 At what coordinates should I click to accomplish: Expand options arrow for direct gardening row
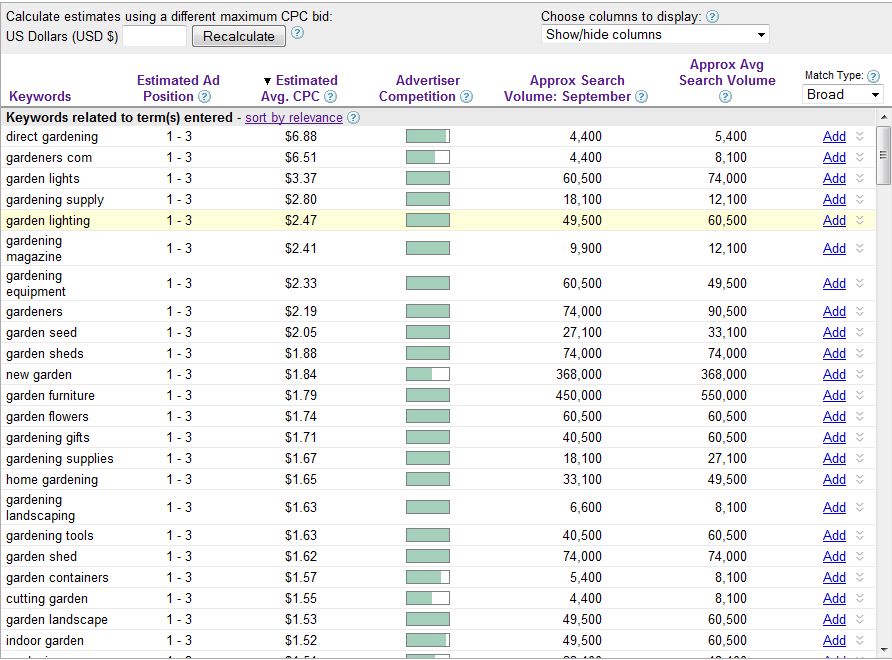(860, 136)
